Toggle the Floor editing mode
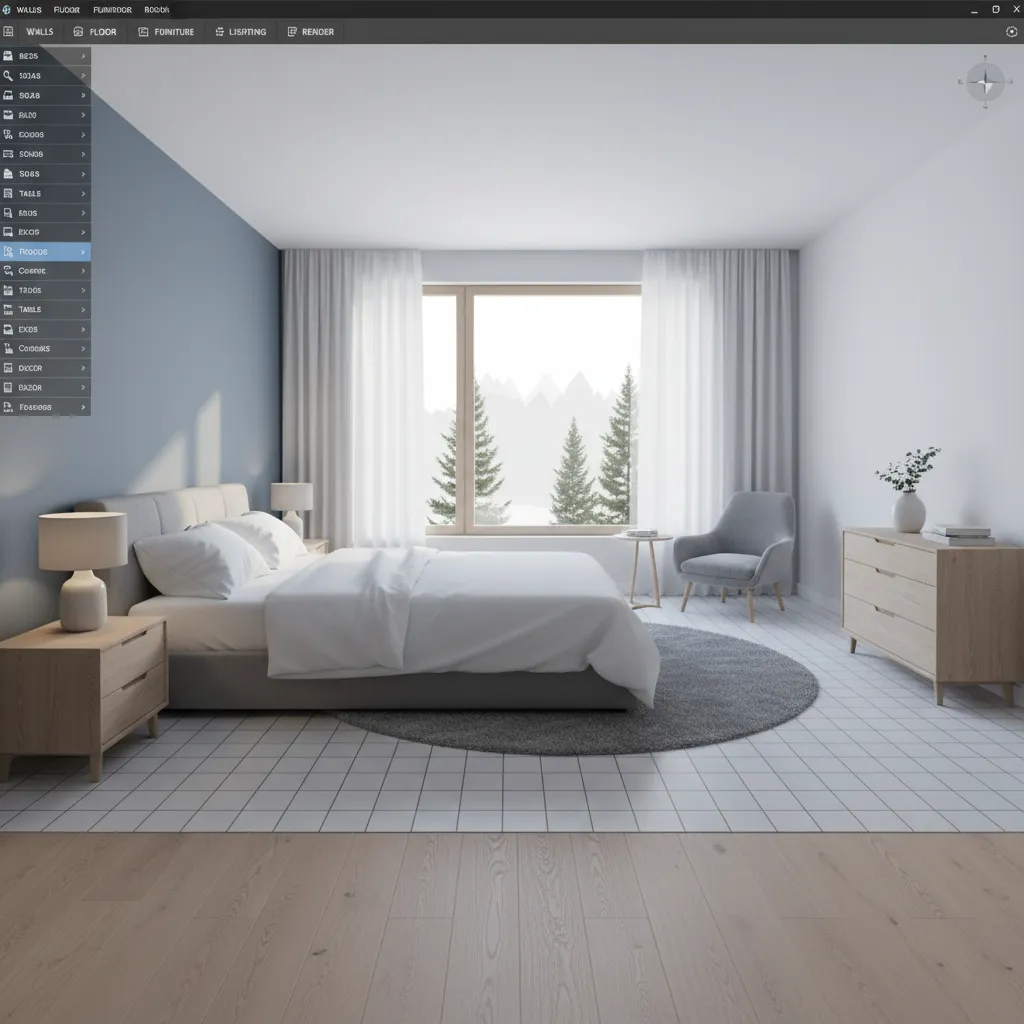1024x1024 pixels. click(x=96, y=31)
